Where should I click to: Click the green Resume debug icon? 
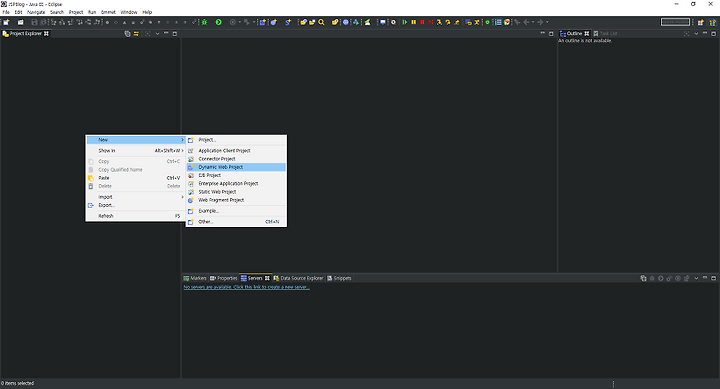405,22
